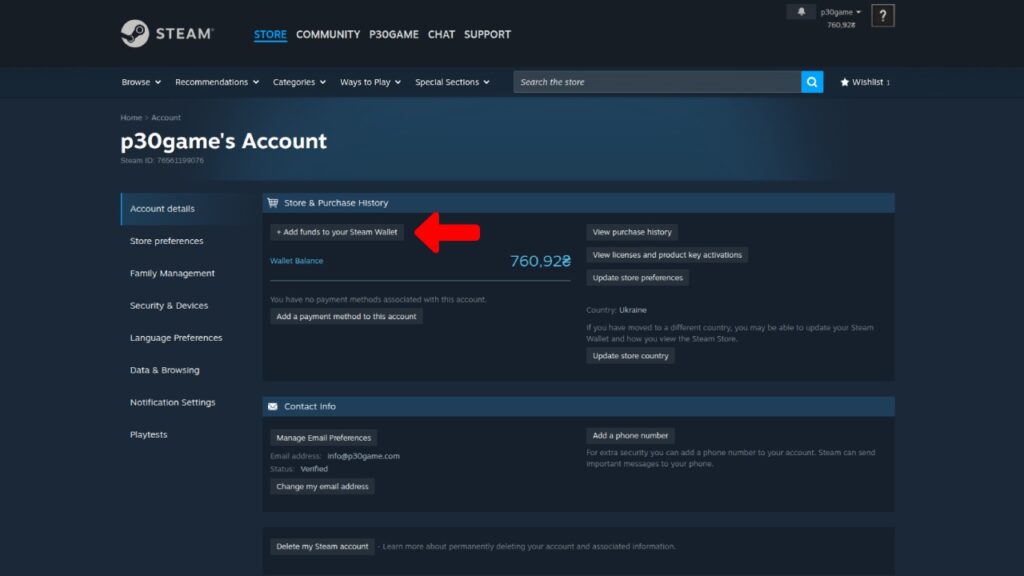Click the shopping cart icon in Store & Purchase History

coord(273,203)
